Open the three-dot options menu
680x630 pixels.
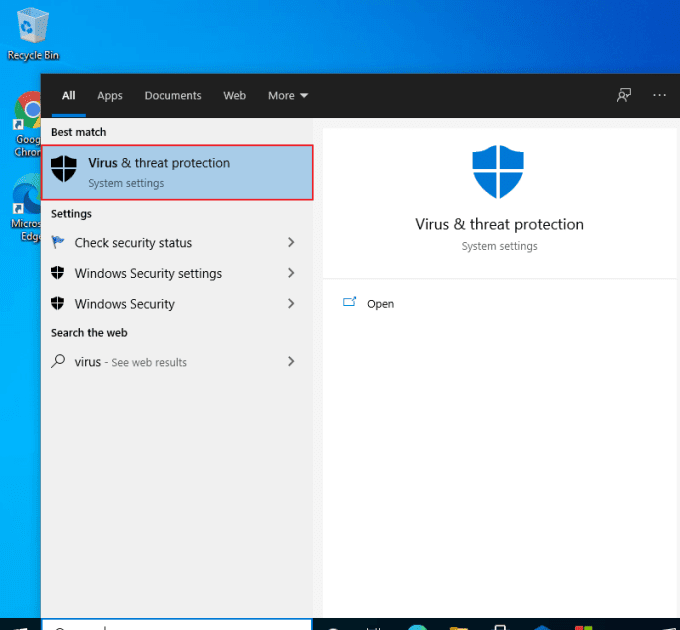(659, 95)
